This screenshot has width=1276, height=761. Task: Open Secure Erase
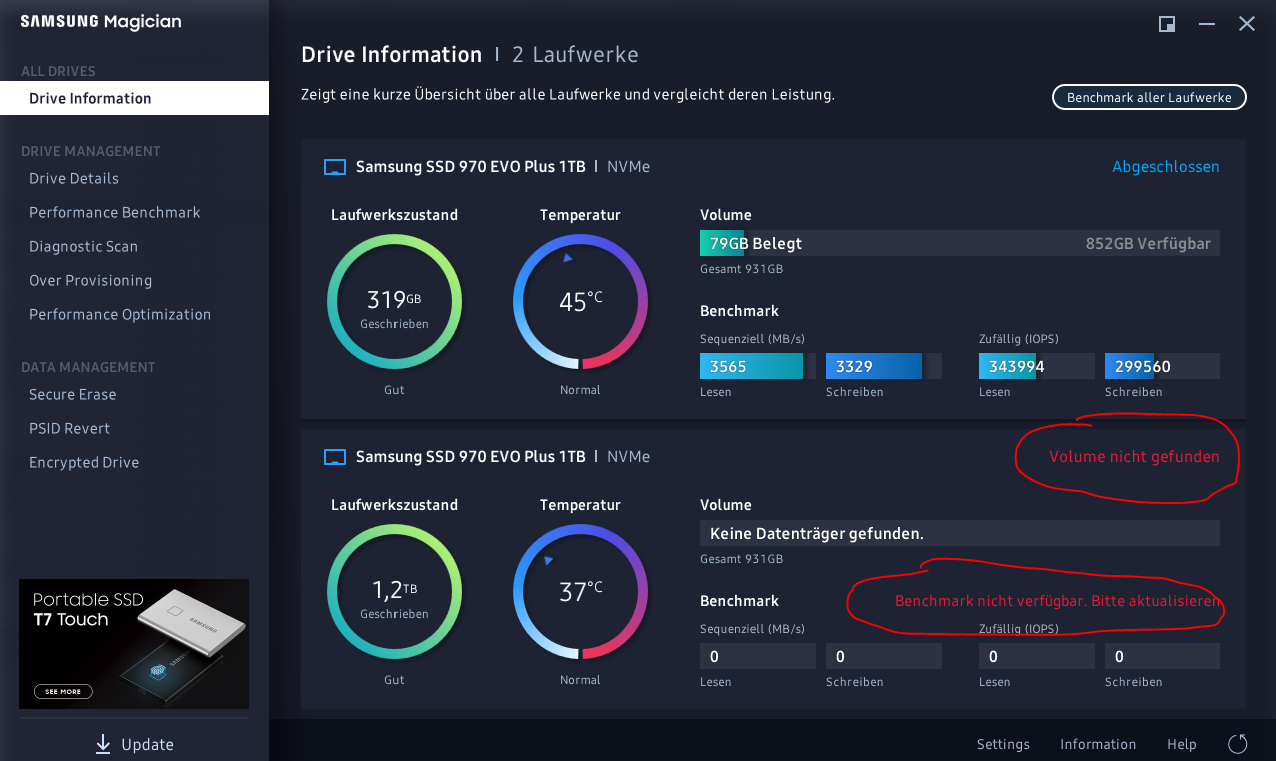pos(72,394)
